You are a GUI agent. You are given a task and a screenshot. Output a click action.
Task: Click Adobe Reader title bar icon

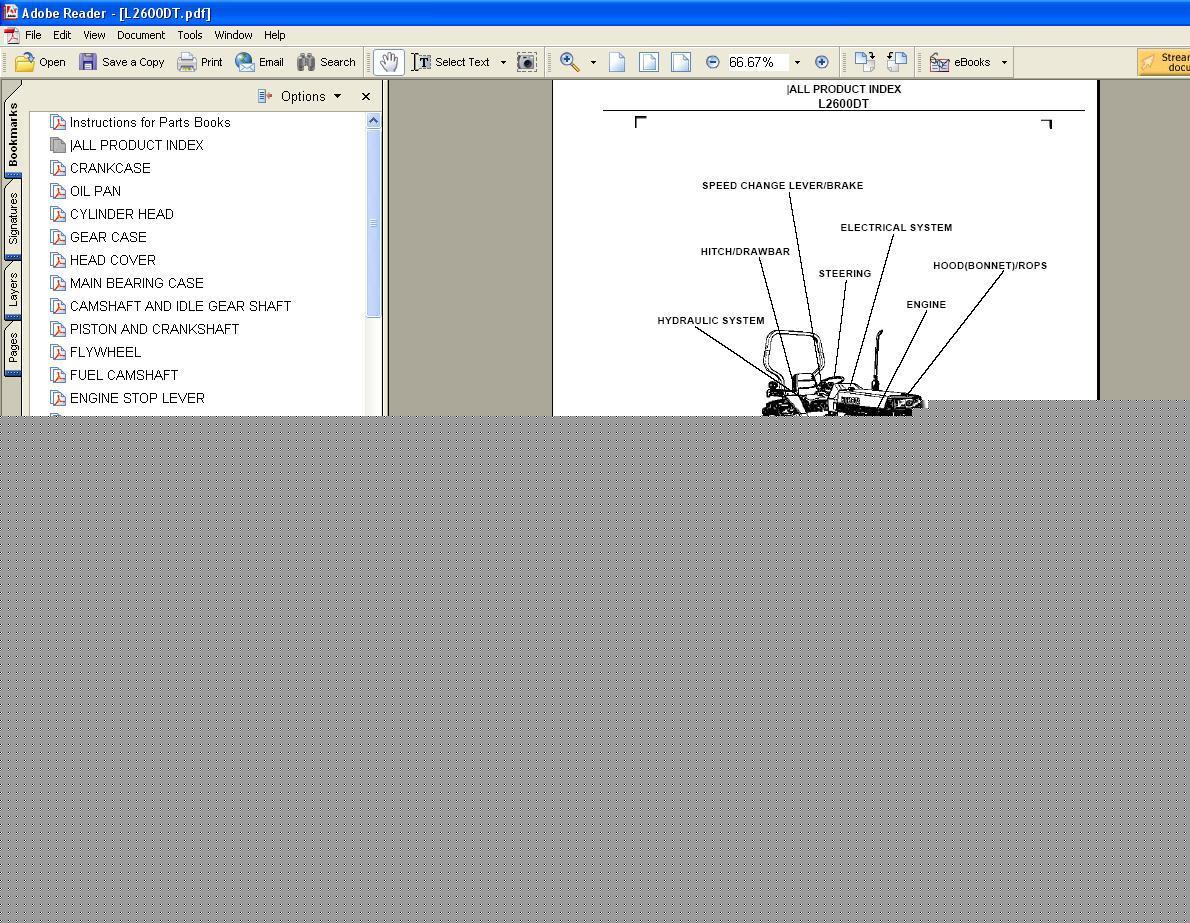(11, 12)
